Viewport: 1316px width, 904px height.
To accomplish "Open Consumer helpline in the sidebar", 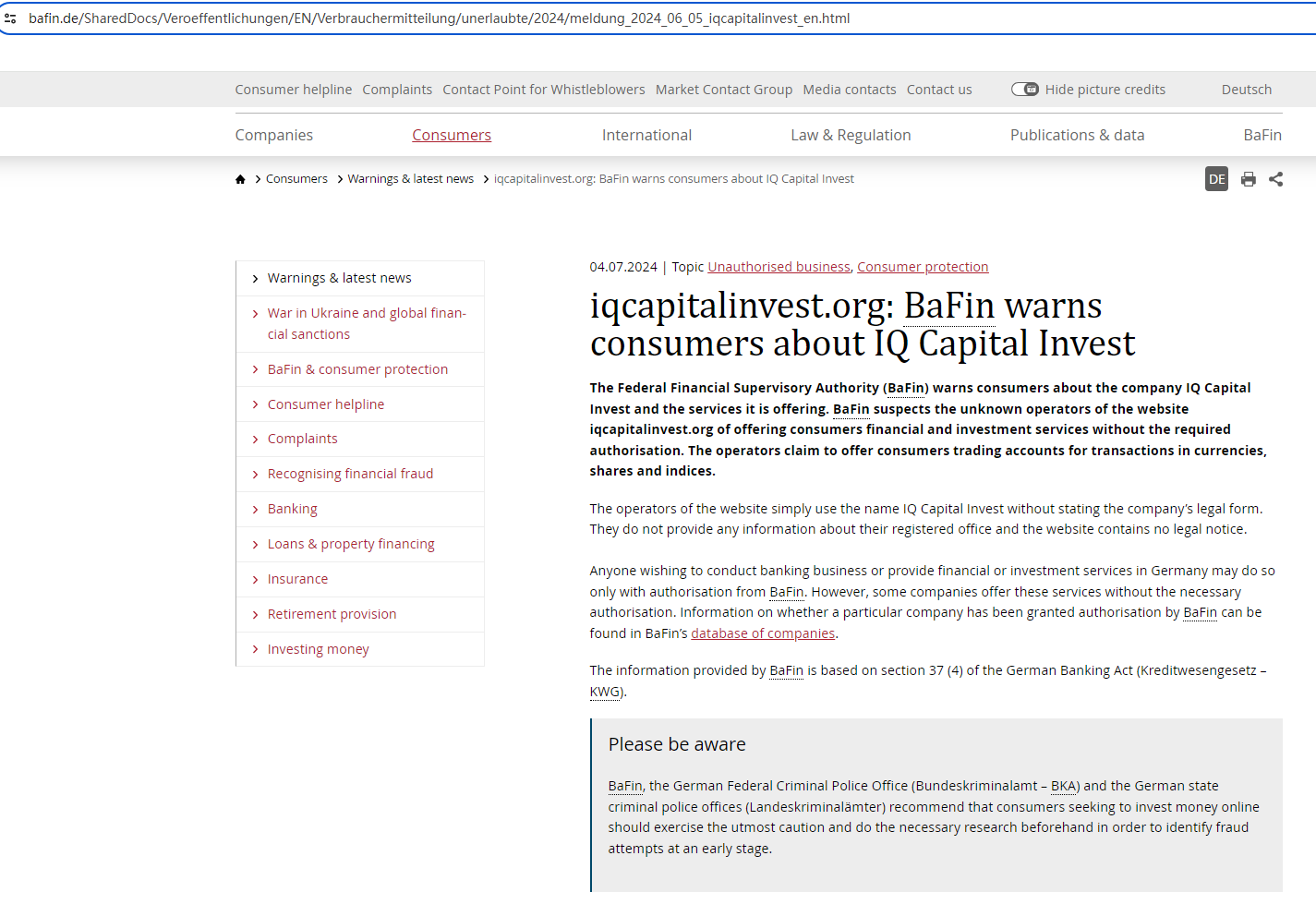I will [x=326, y=404].
